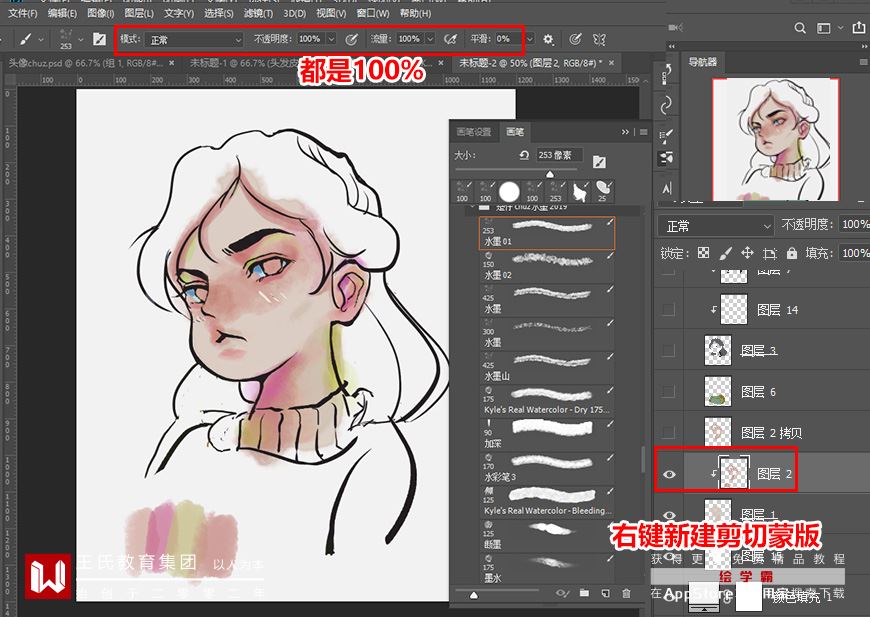Open 文件(F) menu

click(x=23, y=13)
